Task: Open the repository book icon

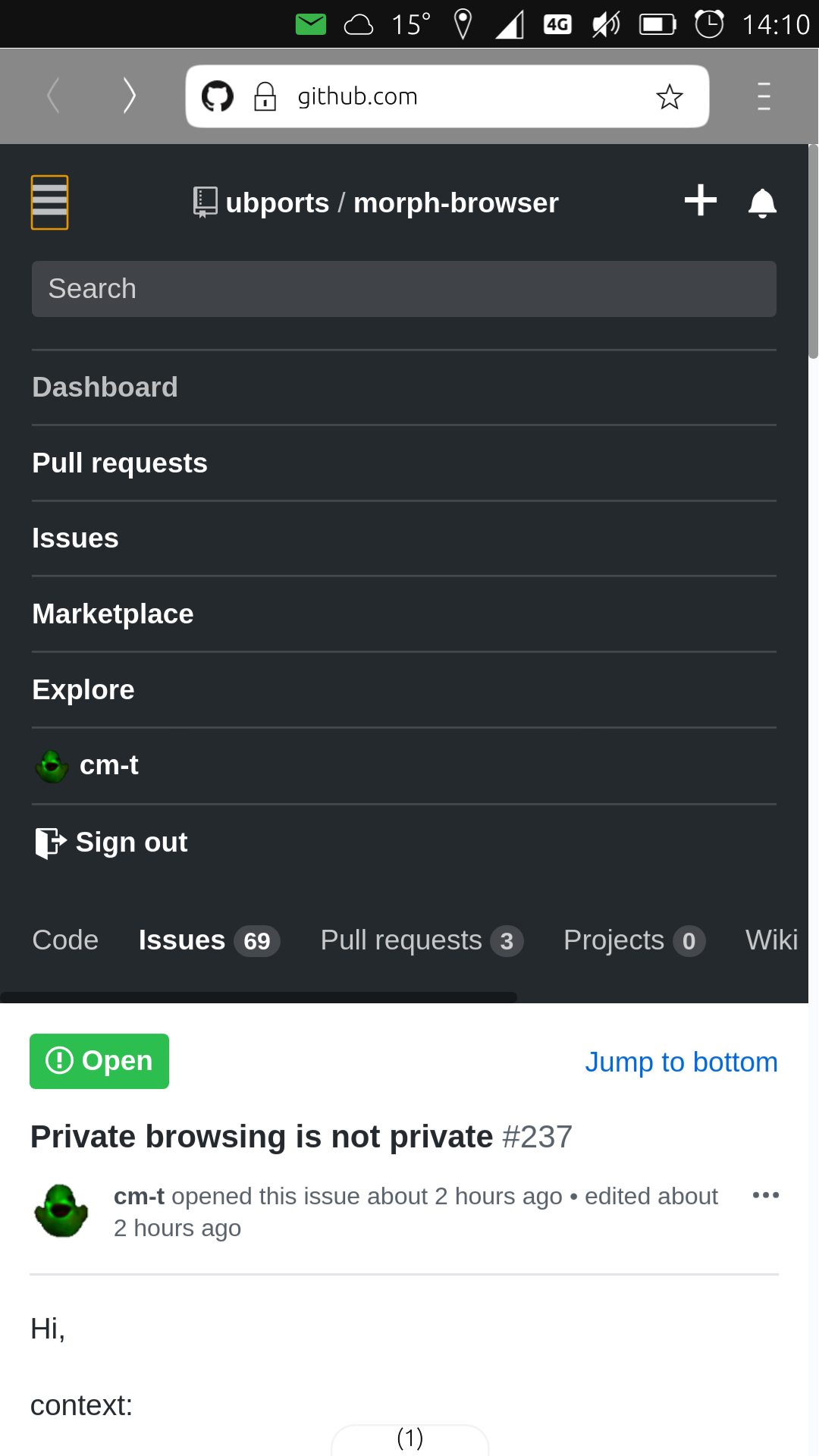Action: click(205, 202)
